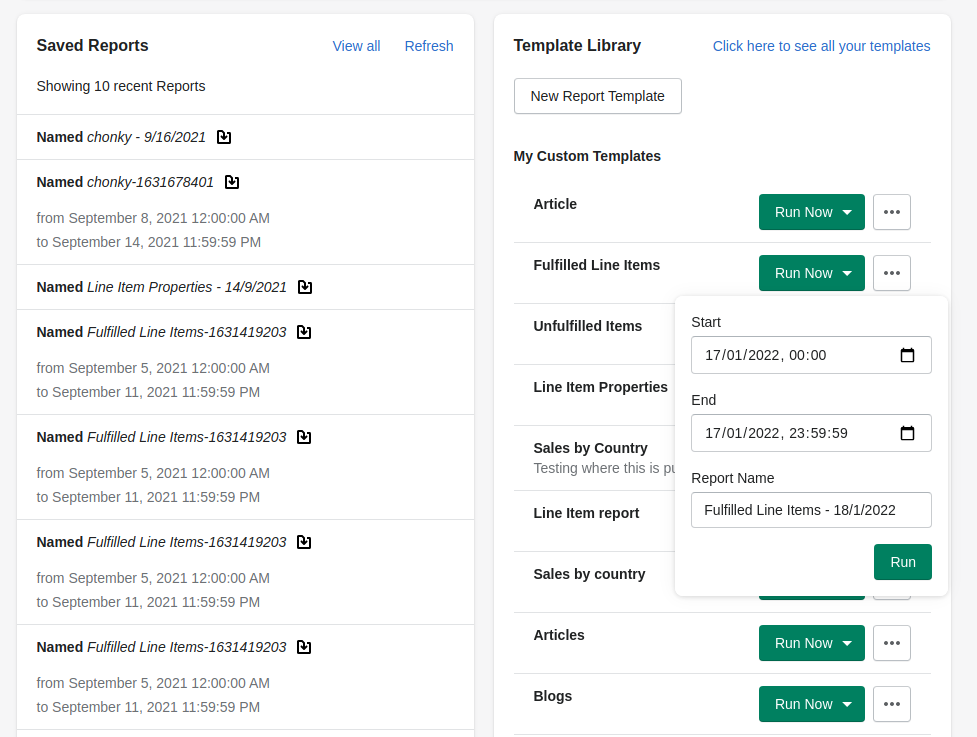Image resolution: width=977 pixels, height=737 pixels.
Task: Open the options menu for the Blogs template
Action: tap(891, 704)
